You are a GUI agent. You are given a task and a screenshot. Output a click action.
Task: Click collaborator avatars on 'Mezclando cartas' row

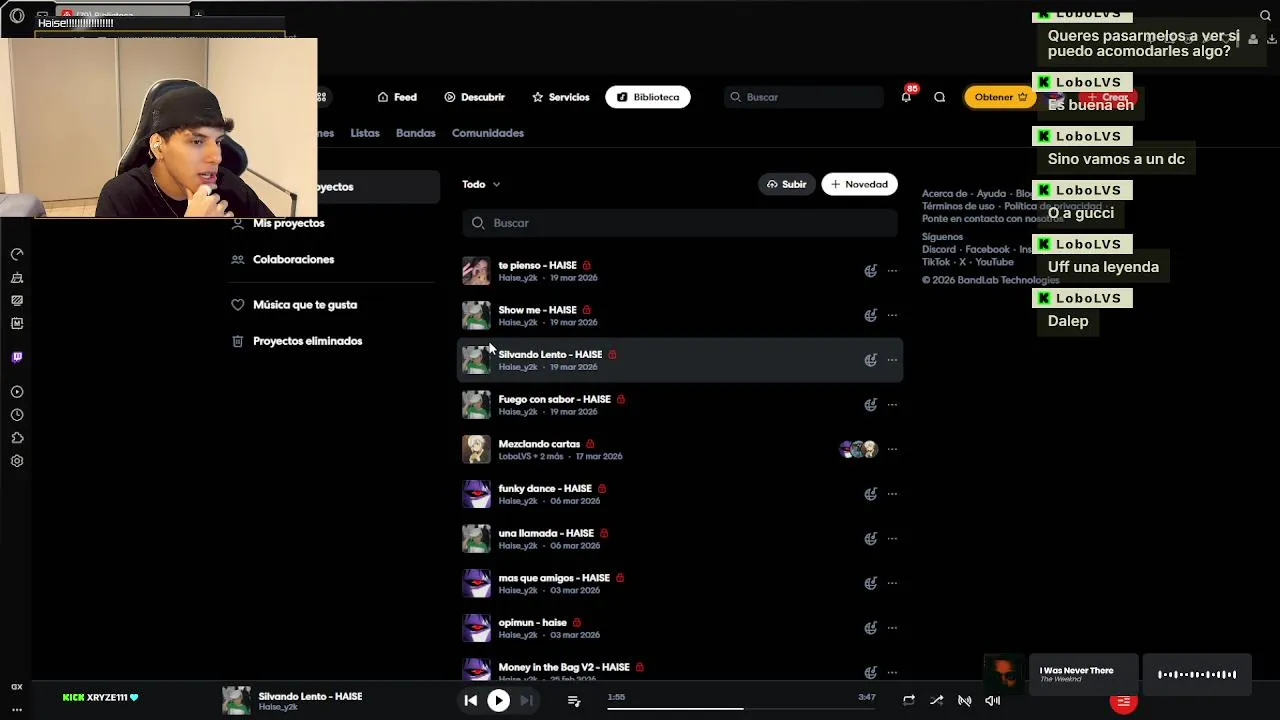[x=858, y=449]
